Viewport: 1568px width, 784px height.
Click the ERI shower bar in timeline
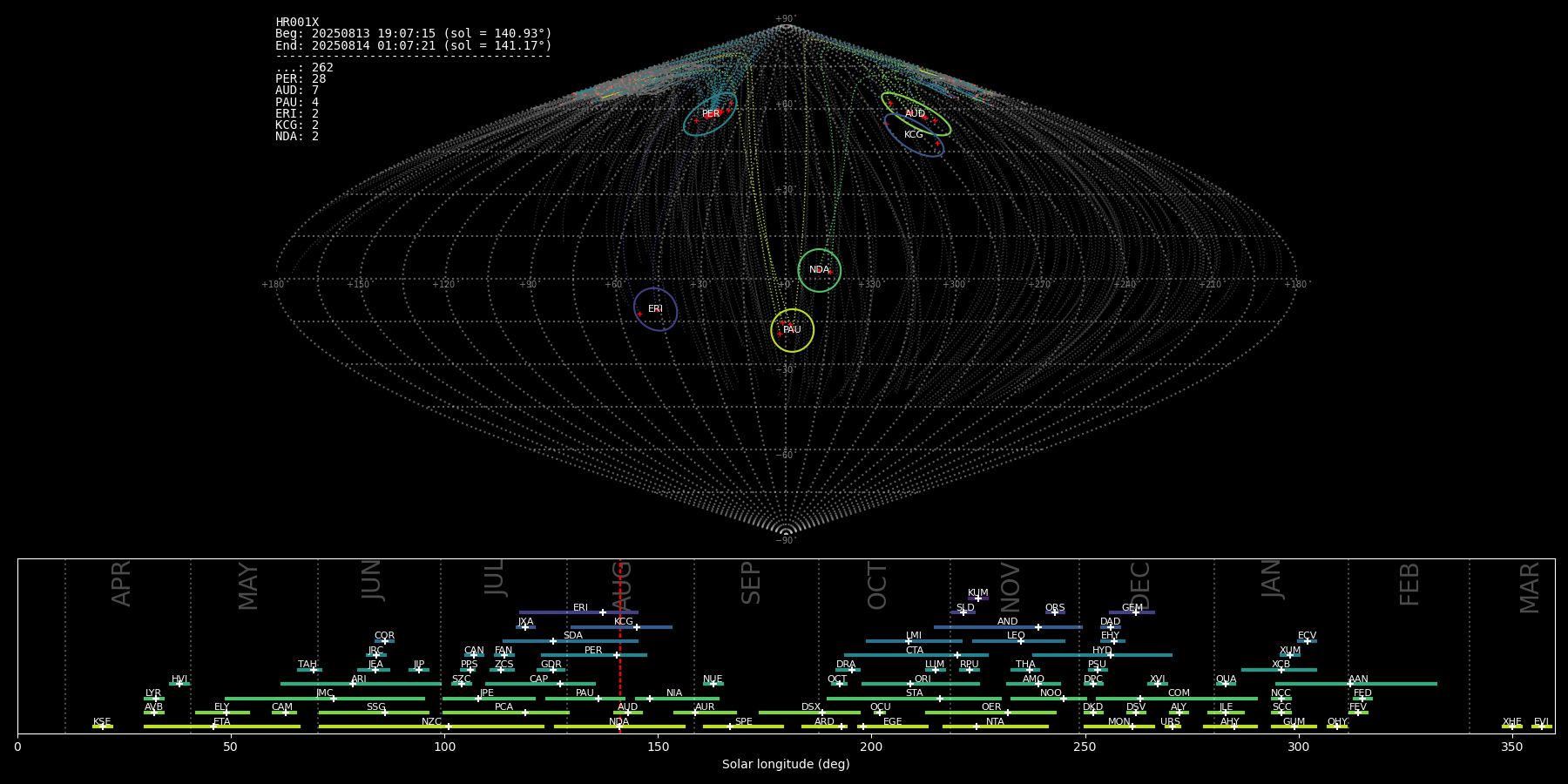click(x=578, y=612)
